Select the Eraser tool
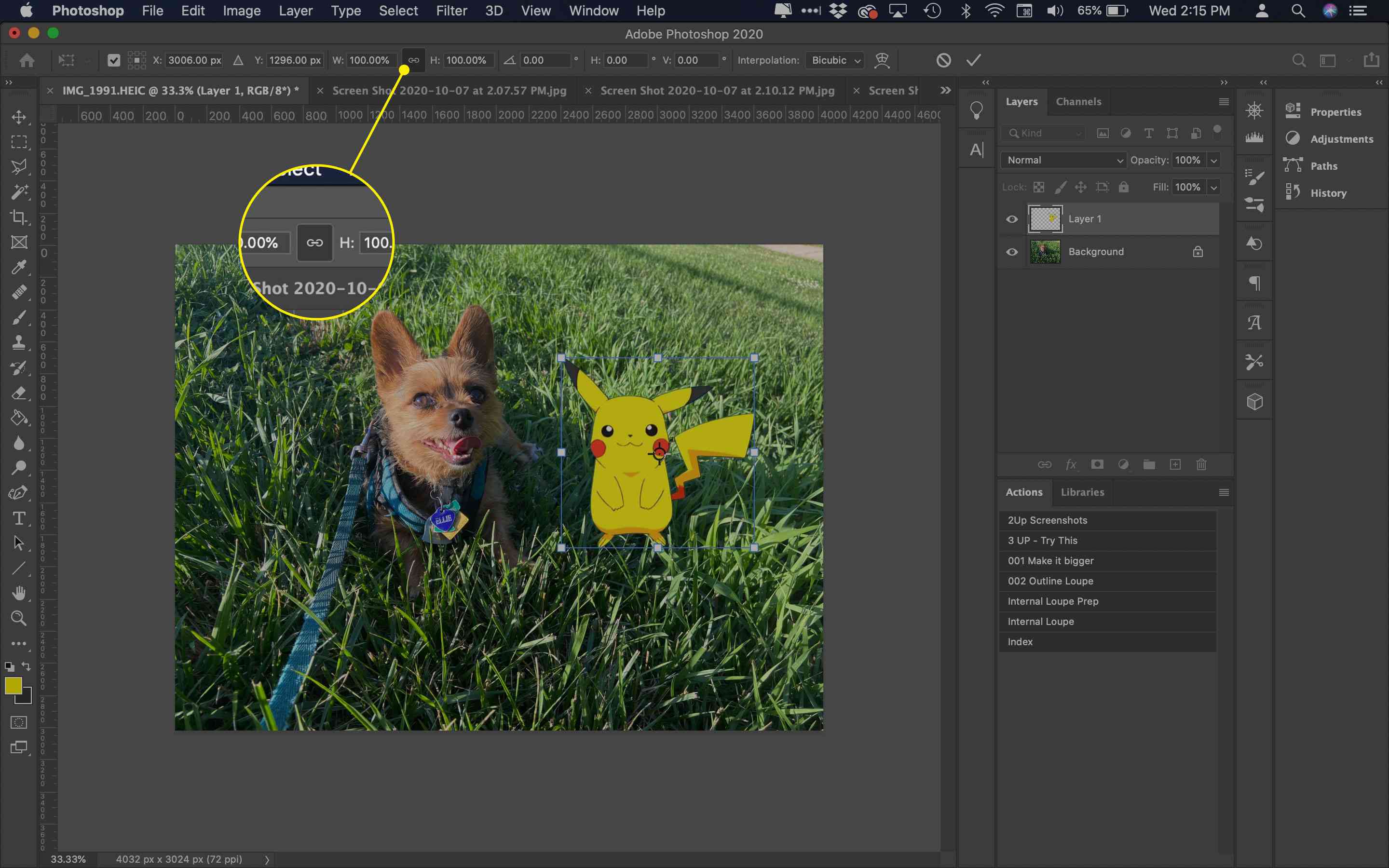 pyautogui.click(x=19, y=393)
